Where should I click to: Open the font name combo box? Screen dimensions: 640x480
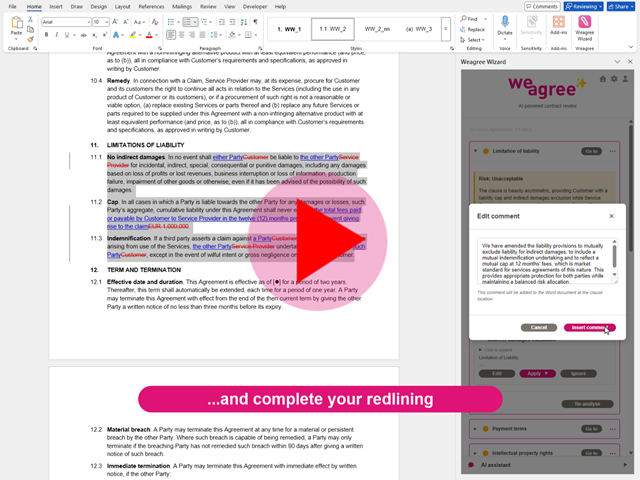(x=66, y=22)
